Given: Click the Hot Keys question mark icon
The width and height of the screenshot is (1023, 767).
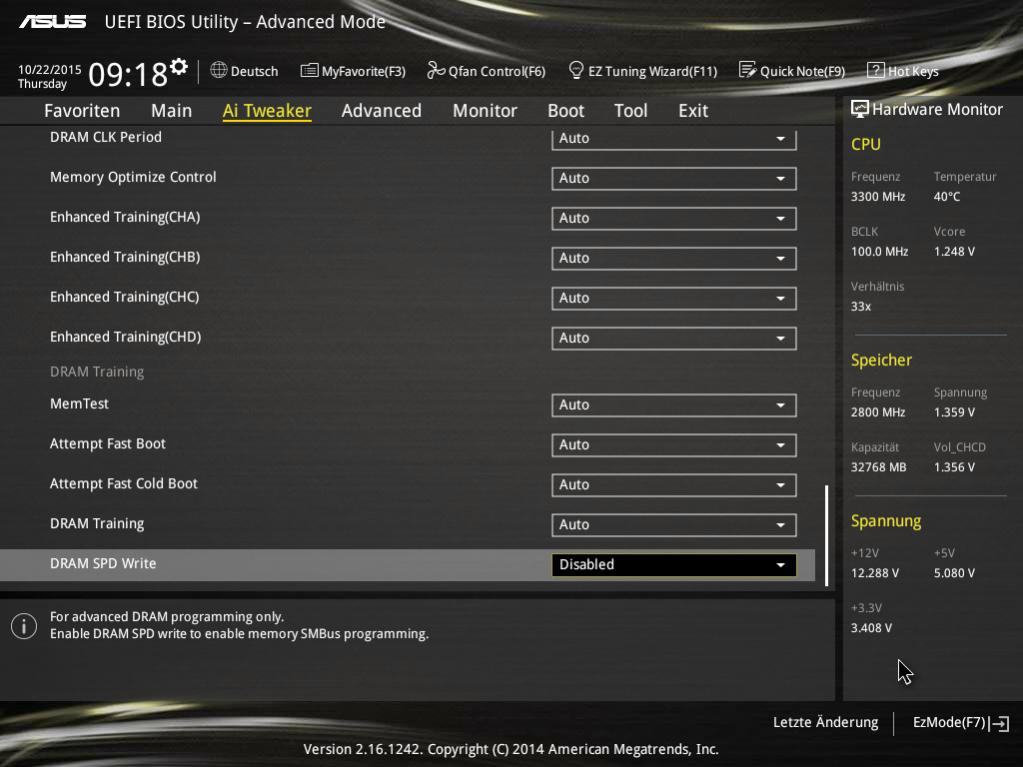Looking at the screenshot, I should click(x=876, y=70).
